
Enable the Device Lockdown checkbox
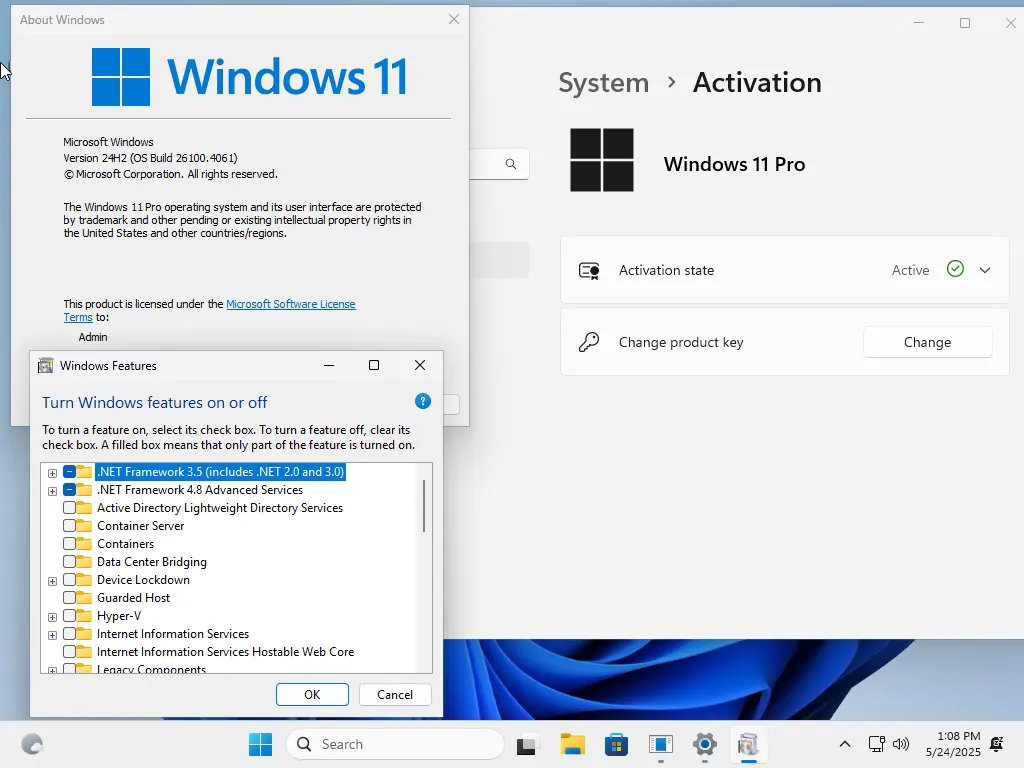click(x=69, y=580)
